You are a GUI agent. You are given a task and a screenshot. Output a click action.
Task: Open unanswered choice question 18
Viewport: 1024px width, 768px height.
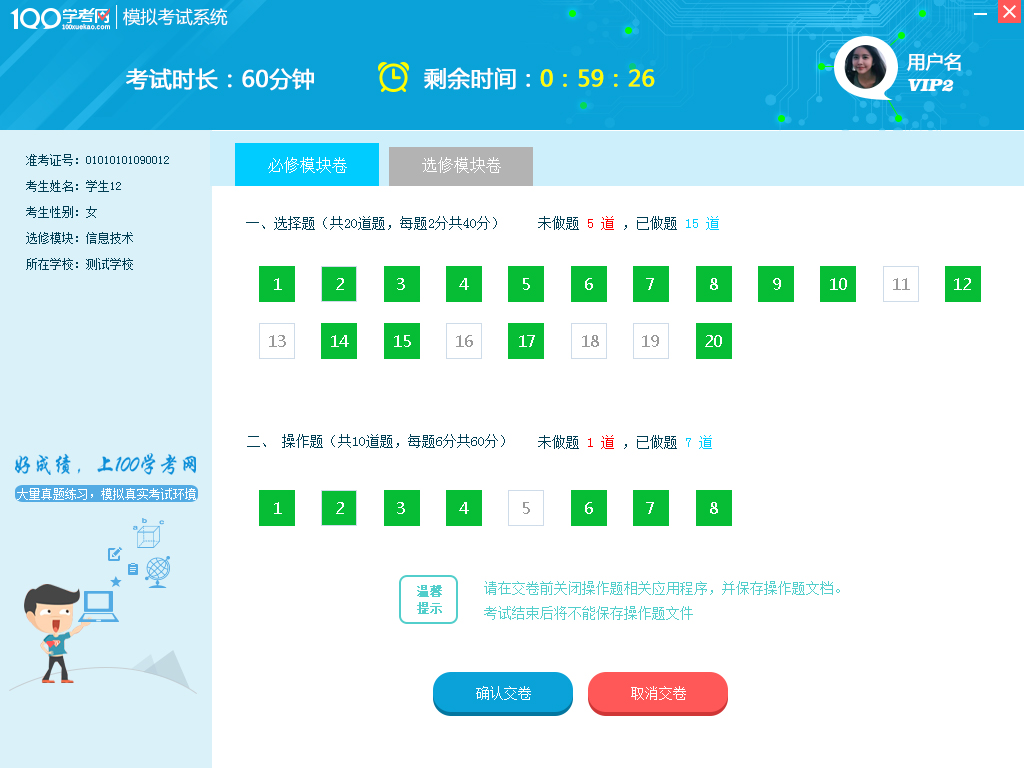588,341
